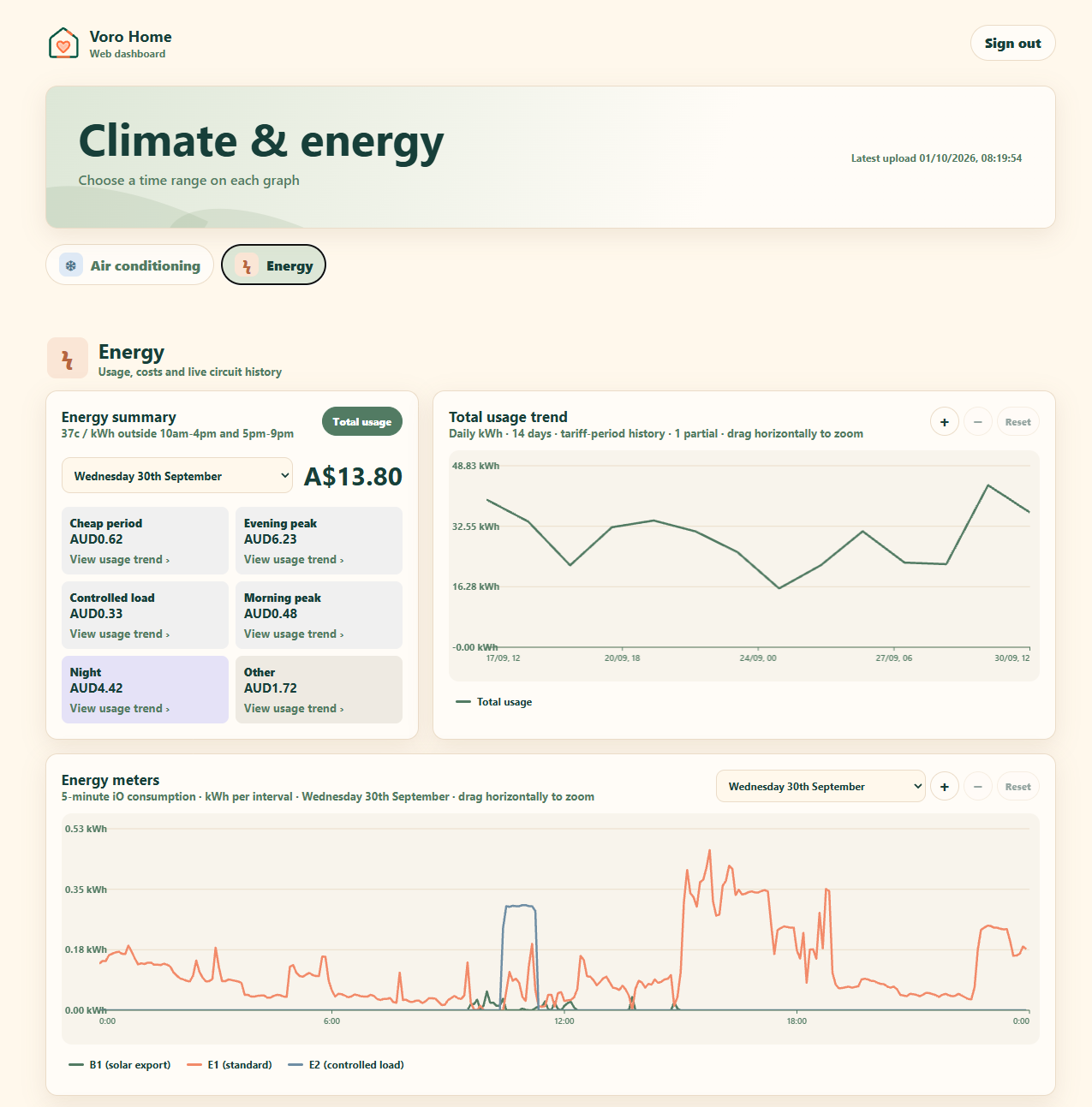Toggle E1 (standard) series in legend
1092x1107 pixels.
click(230, 1065)
